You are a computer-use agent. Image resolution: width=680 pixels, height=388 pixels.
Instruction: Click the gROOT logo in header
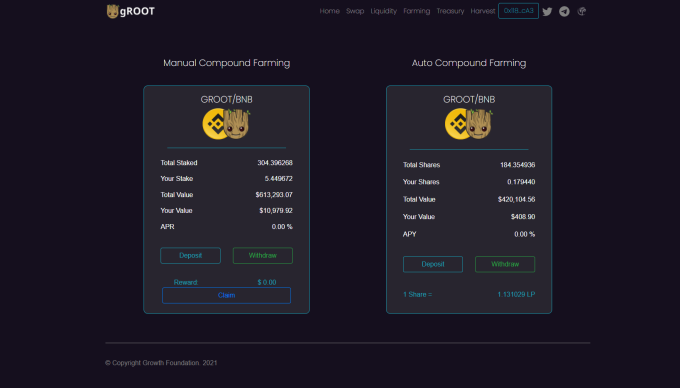[131, 11]
